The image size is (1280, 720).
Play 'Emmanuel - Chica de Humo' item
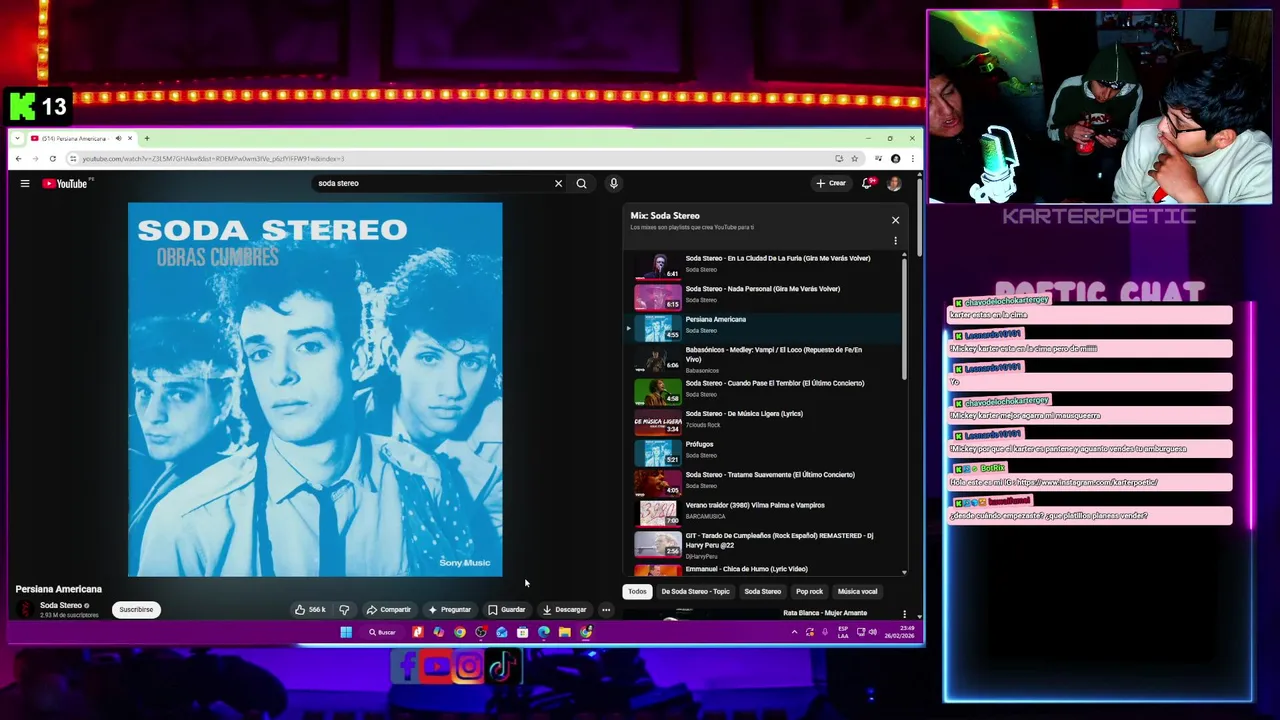[x=765, y=569]
